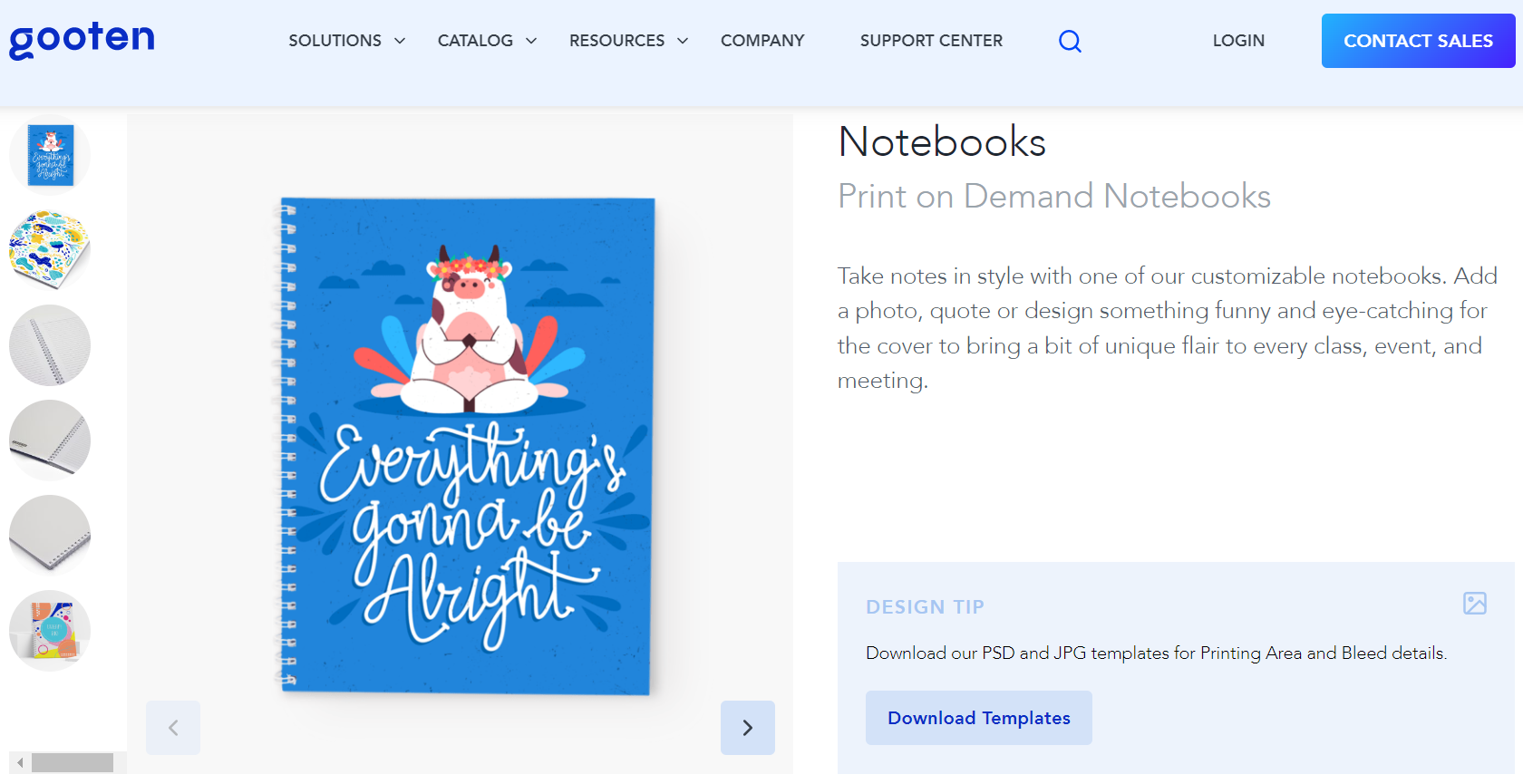Open the Company menu item

coord(762,41)
